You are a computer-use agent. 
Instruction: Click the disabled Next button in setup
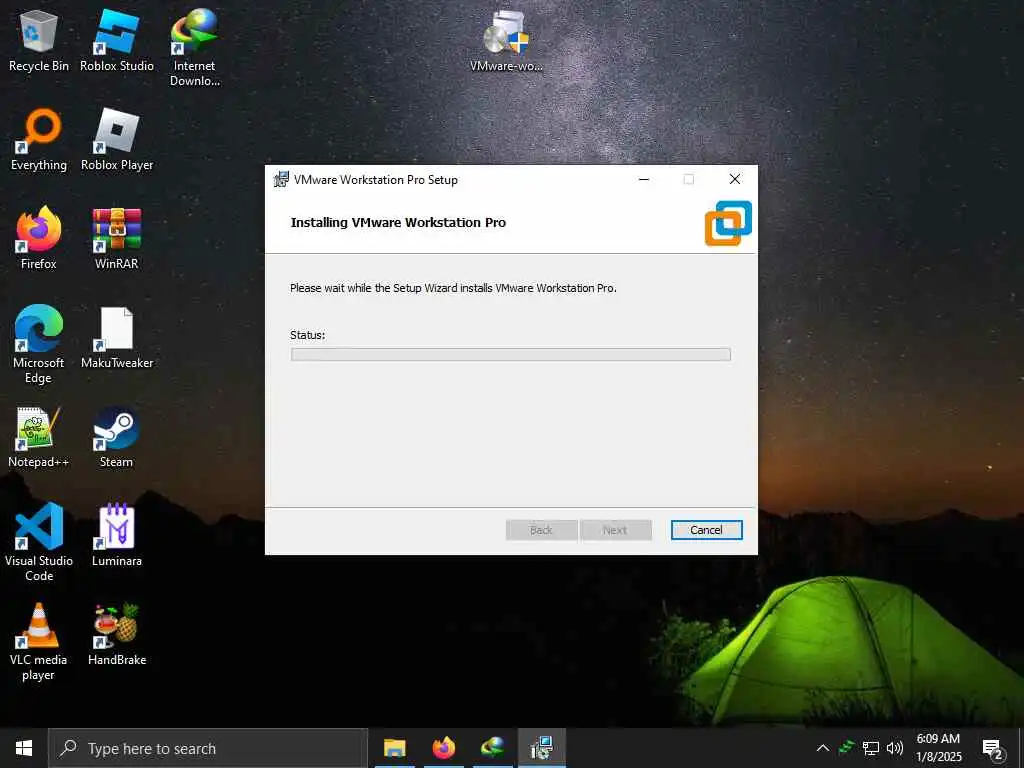coord(615,530)
